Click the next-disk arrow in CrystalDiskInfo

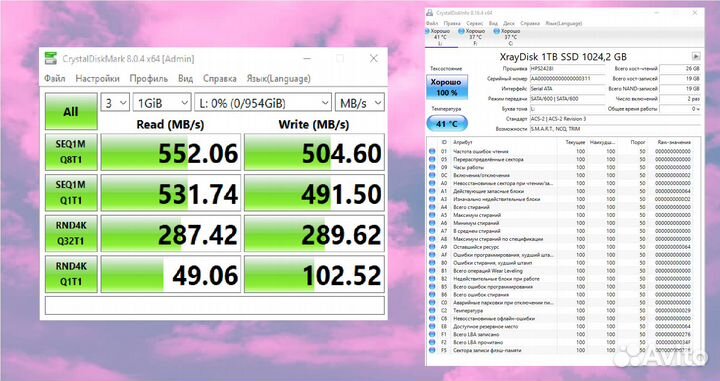point(696,56)
